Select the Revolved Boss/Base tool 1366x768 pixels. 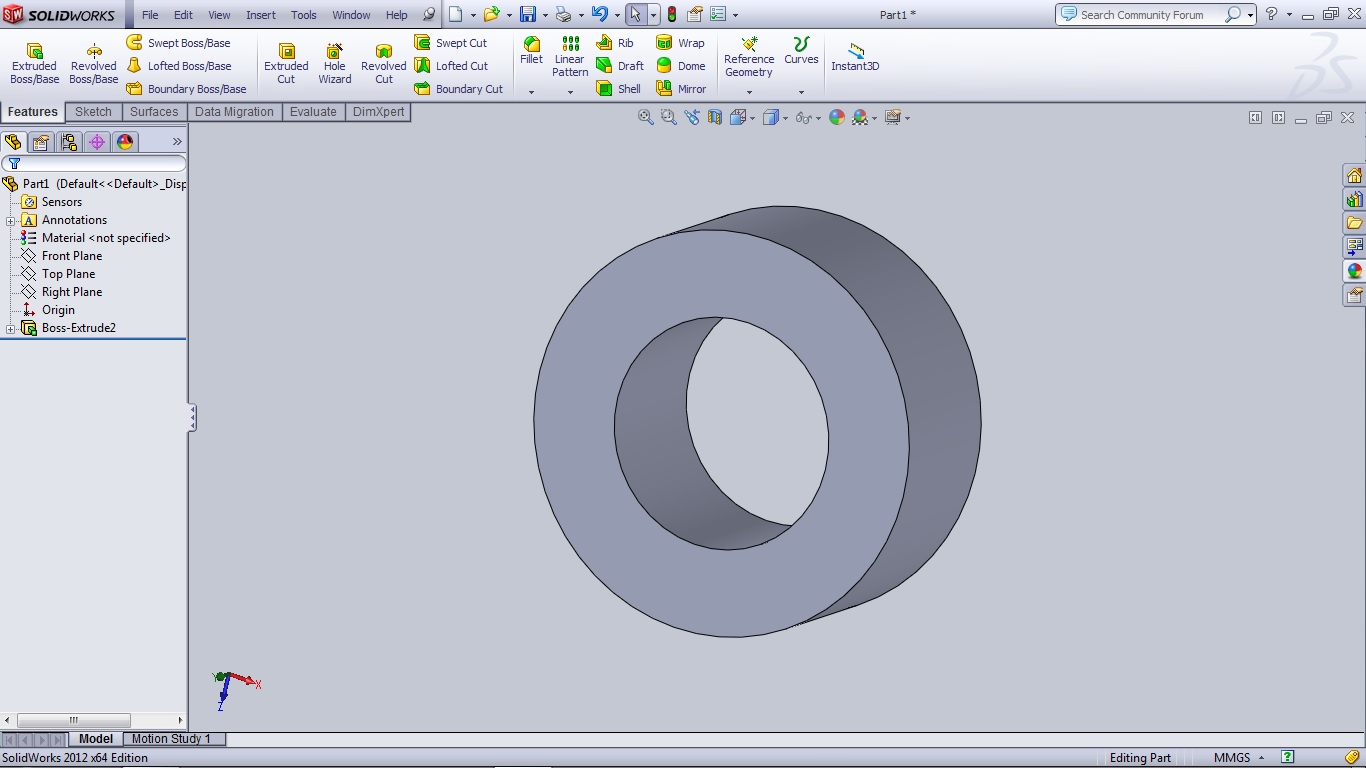[x=94, y=63]
